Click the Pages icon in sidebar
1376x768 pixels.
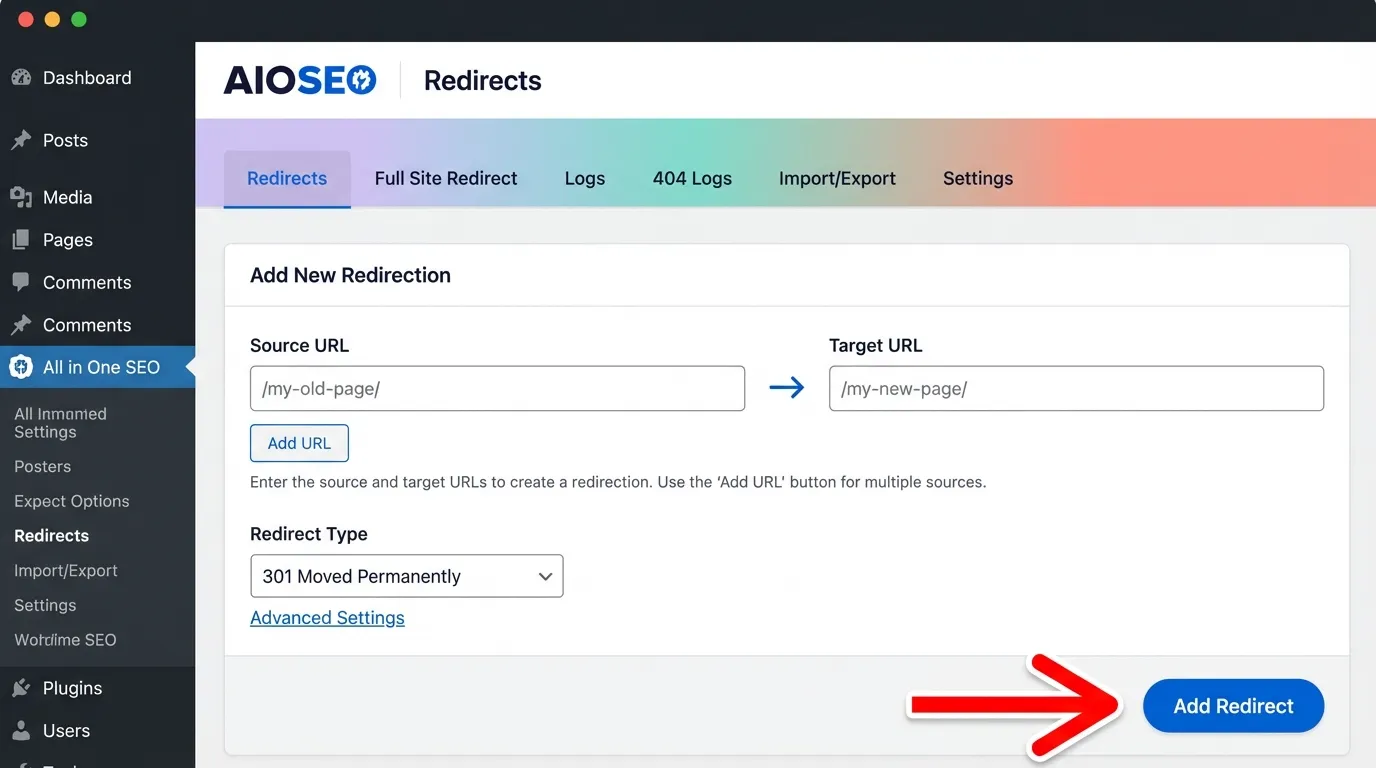pyautogui.click(x=22, y=240)
